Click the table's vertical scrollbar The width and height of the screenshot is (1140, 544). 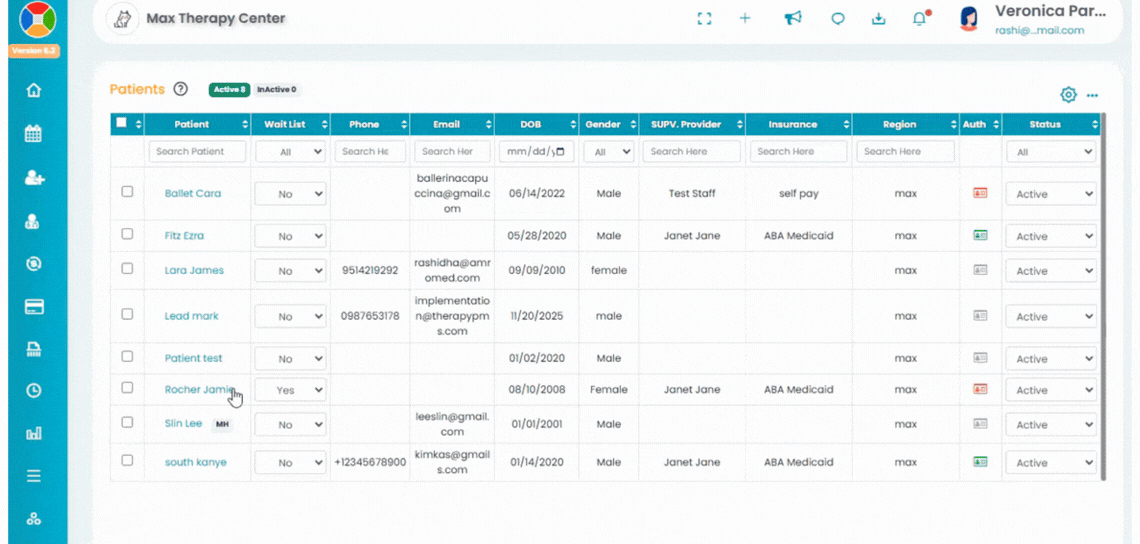pos(1104,297)
